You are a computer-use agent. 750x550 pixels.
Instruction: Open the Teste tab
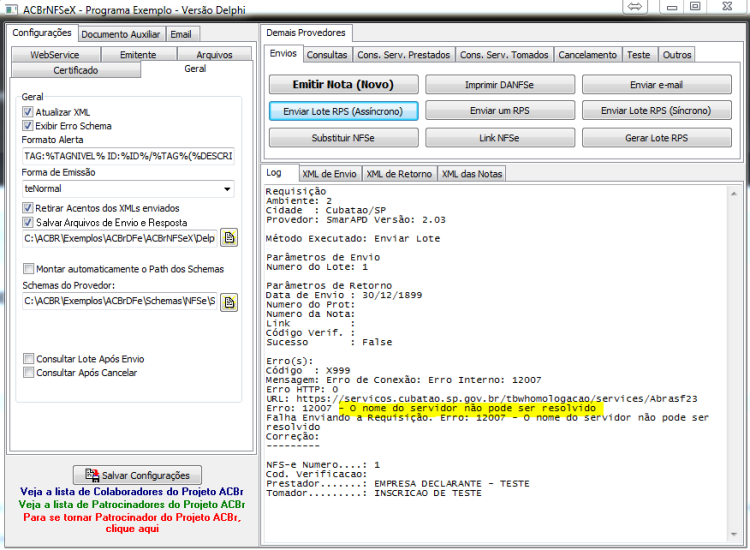coord(639,55)
